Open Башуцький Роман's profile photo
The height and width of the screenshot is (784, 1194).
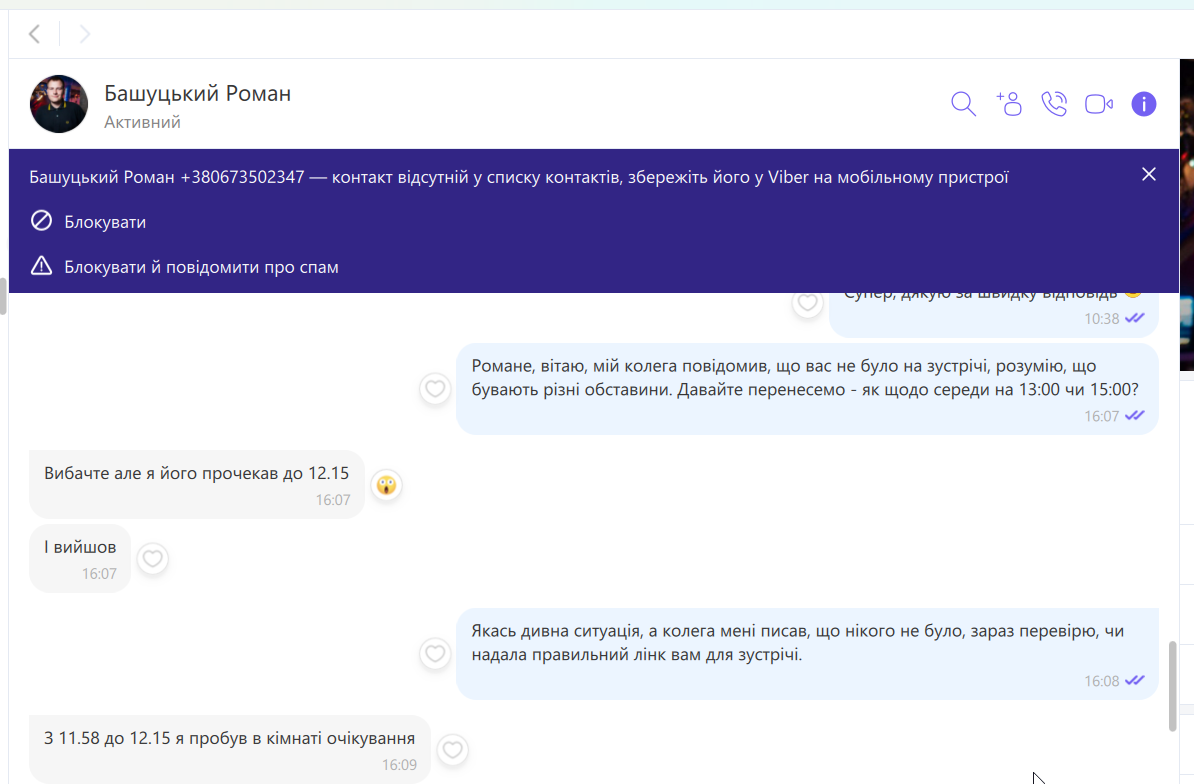tap(59, 104)
